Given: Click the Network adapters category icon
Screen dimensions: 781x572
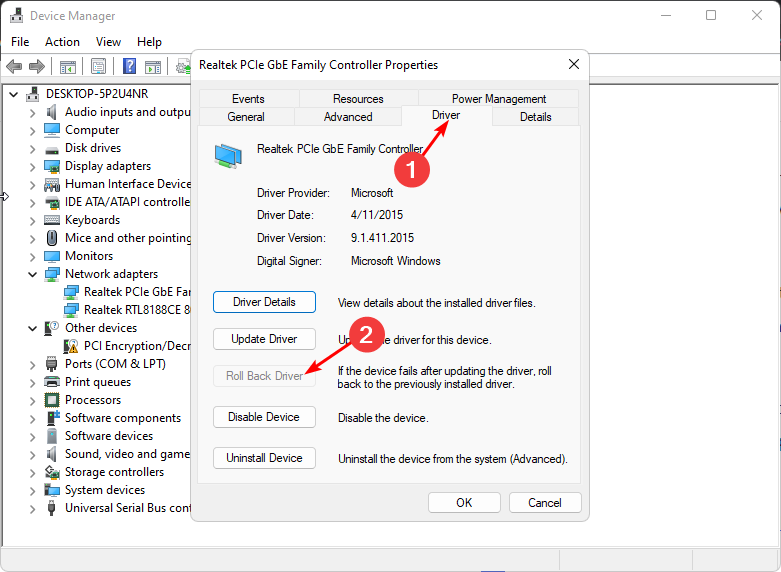Looking at the screenshot, I should 52,274.
